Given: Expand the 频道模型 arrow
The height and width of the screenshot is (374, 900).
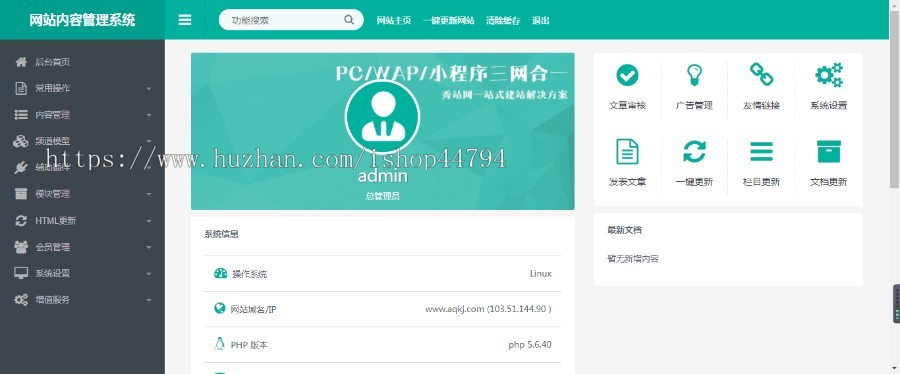Looking at the screenshot, I should coord(149,142).
